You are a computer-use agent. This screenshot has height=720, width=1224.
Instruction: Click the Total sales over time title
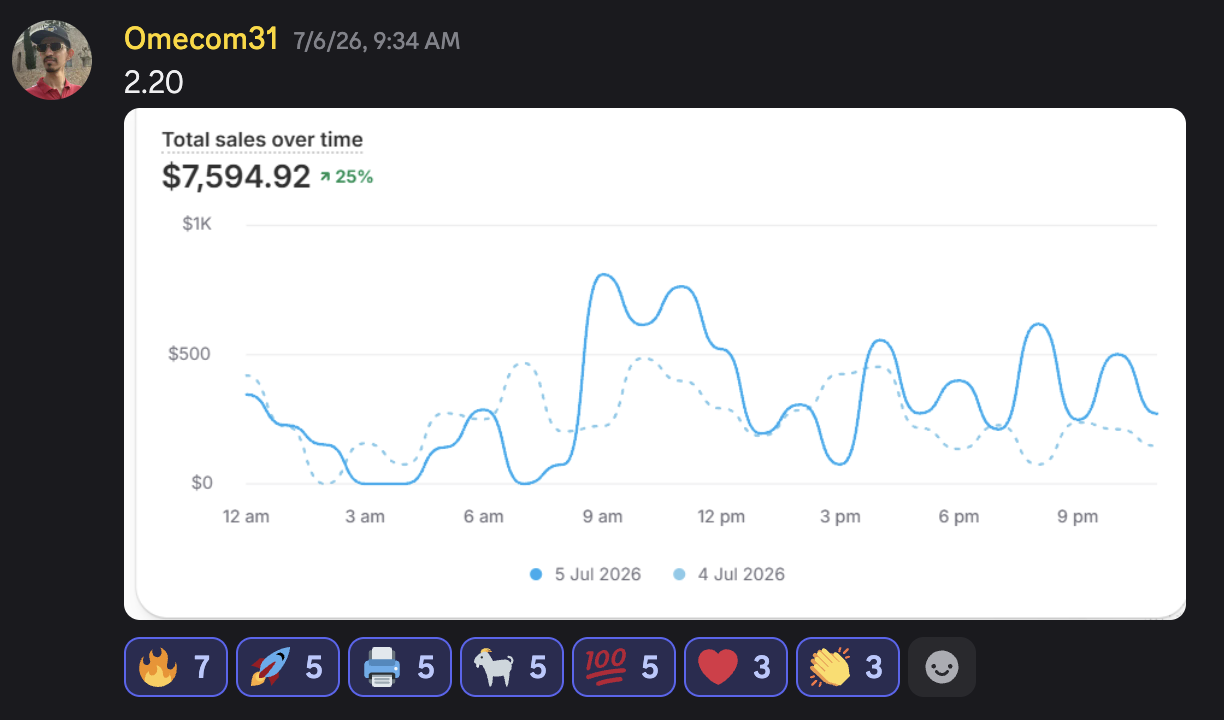pyautogui.click(x=262, y=140)
